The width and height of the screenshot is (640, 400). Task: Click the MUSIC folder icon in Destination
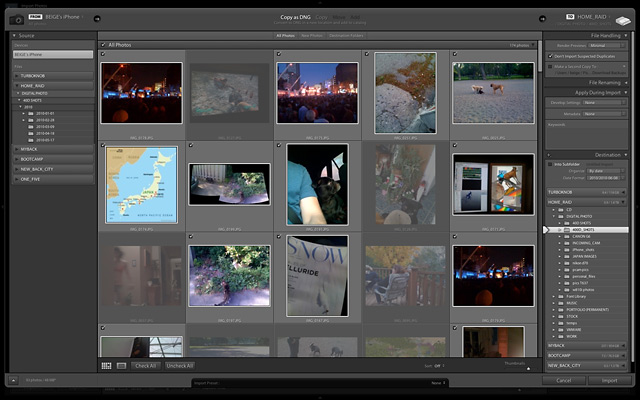(561, 303)
